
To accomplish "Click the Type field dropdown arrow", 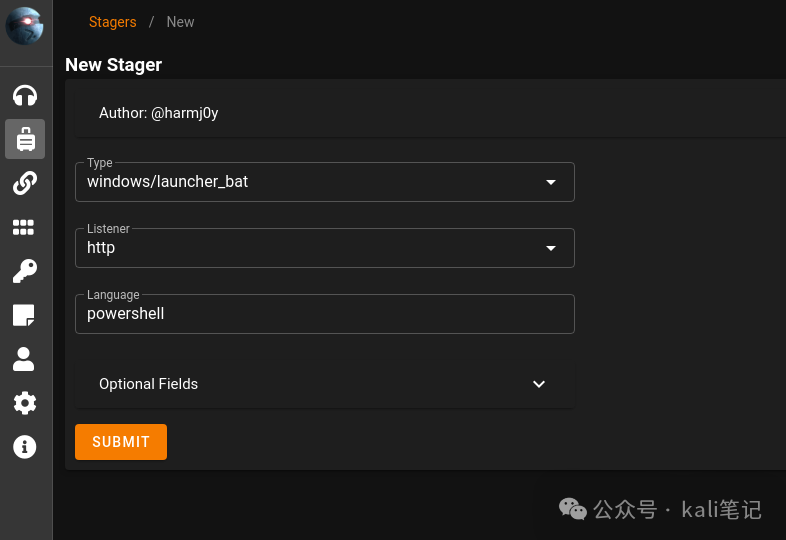I will 551,182.
